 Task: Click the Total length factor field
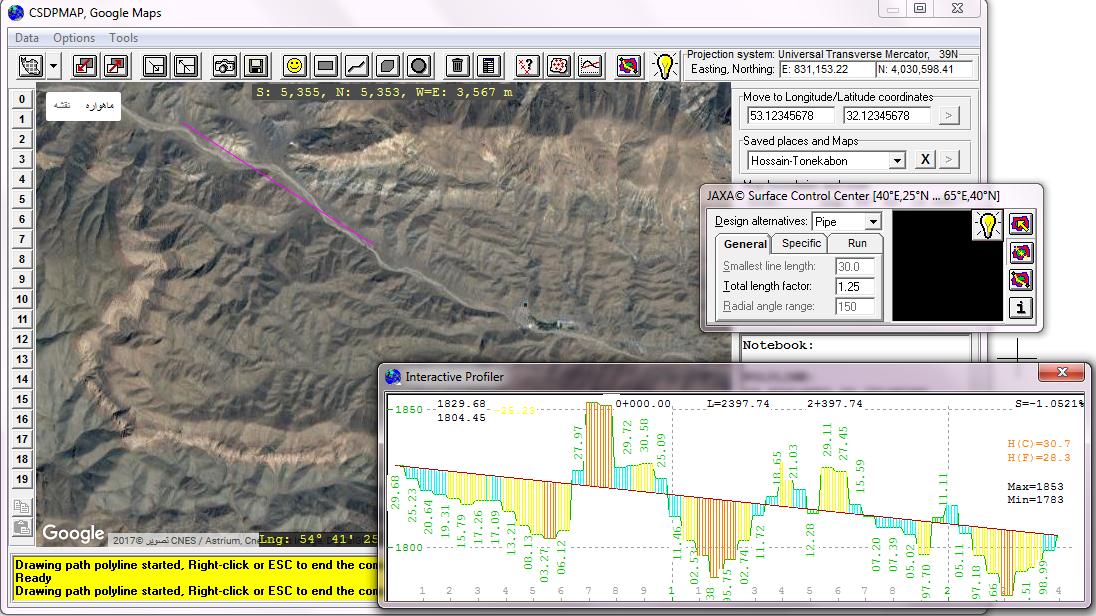tap(855, 287)
